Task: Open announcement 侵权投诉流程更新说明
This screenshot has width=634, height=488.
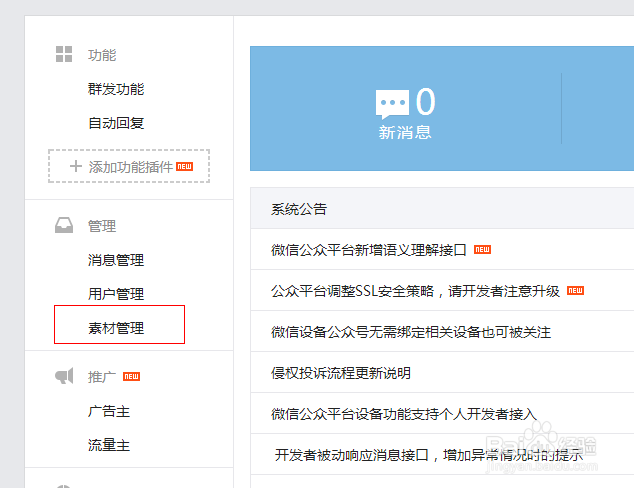Action: tap(341, 373)
